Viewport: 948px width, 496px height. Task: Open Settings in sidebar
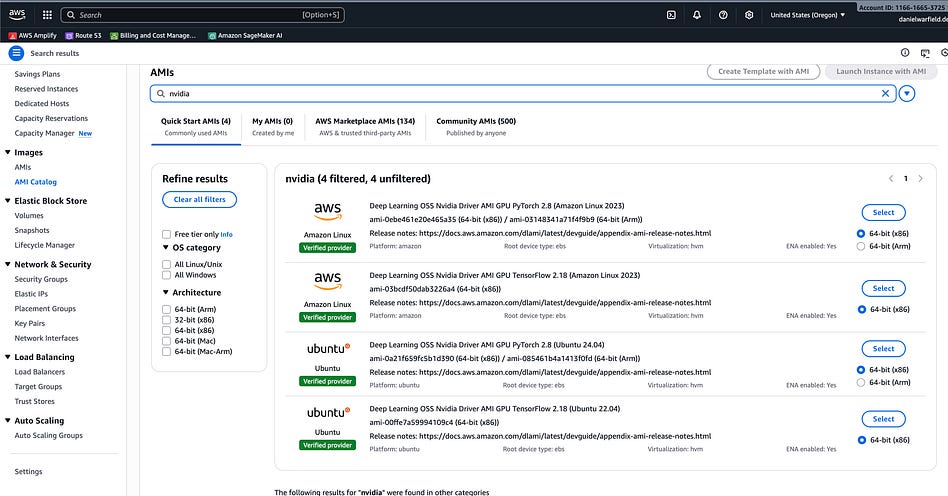[x=28, y=472]
